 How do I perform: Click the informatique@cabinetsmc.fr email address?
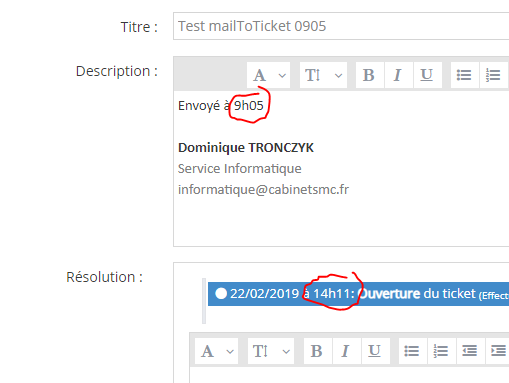click(x=263, y=190)
